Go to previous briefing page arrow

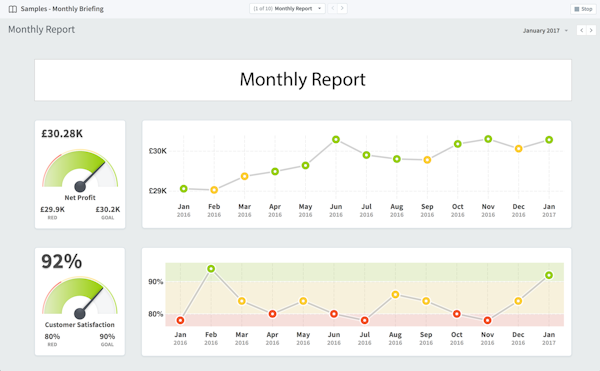333,8
